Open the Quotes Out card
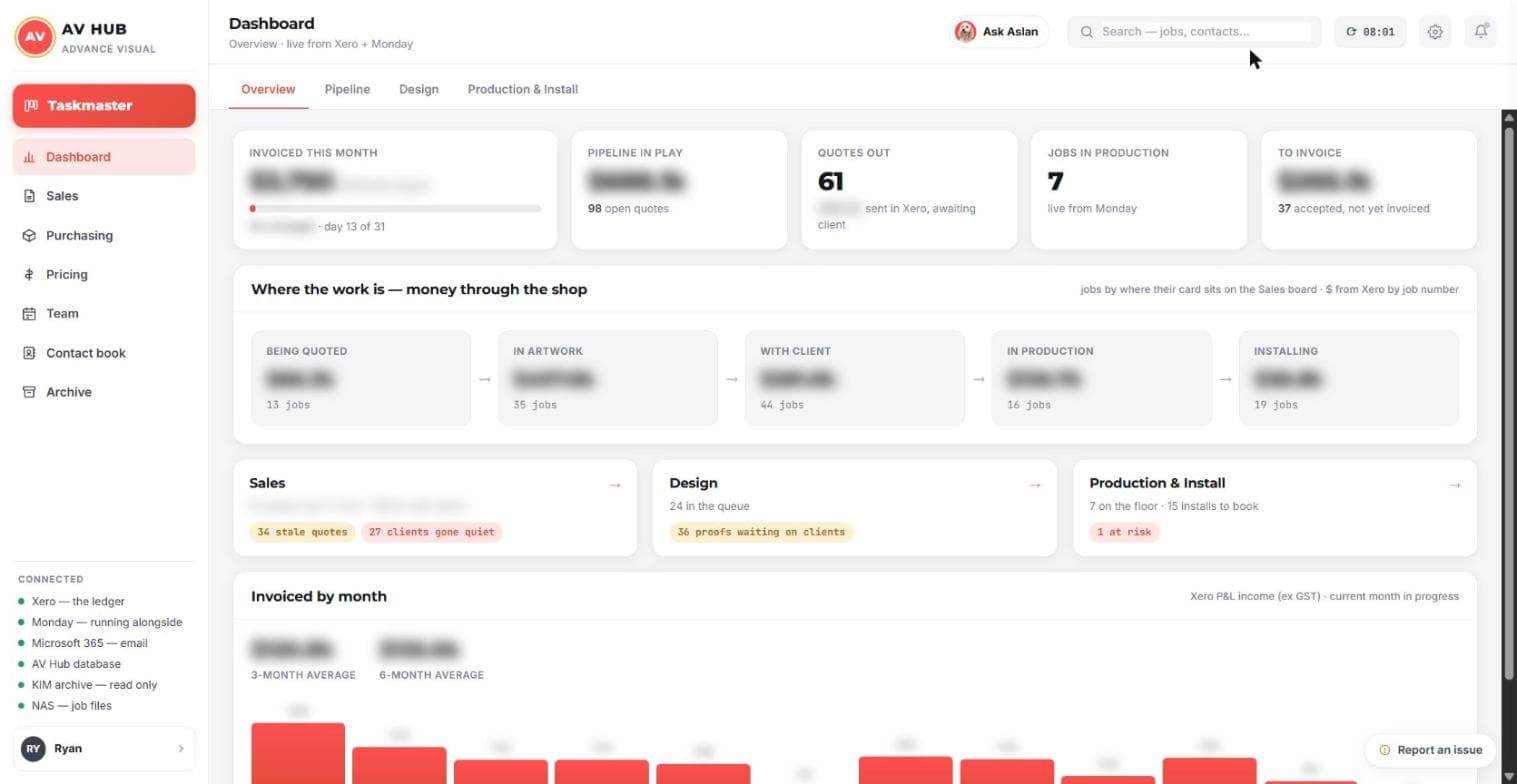 tap(909, 190)
